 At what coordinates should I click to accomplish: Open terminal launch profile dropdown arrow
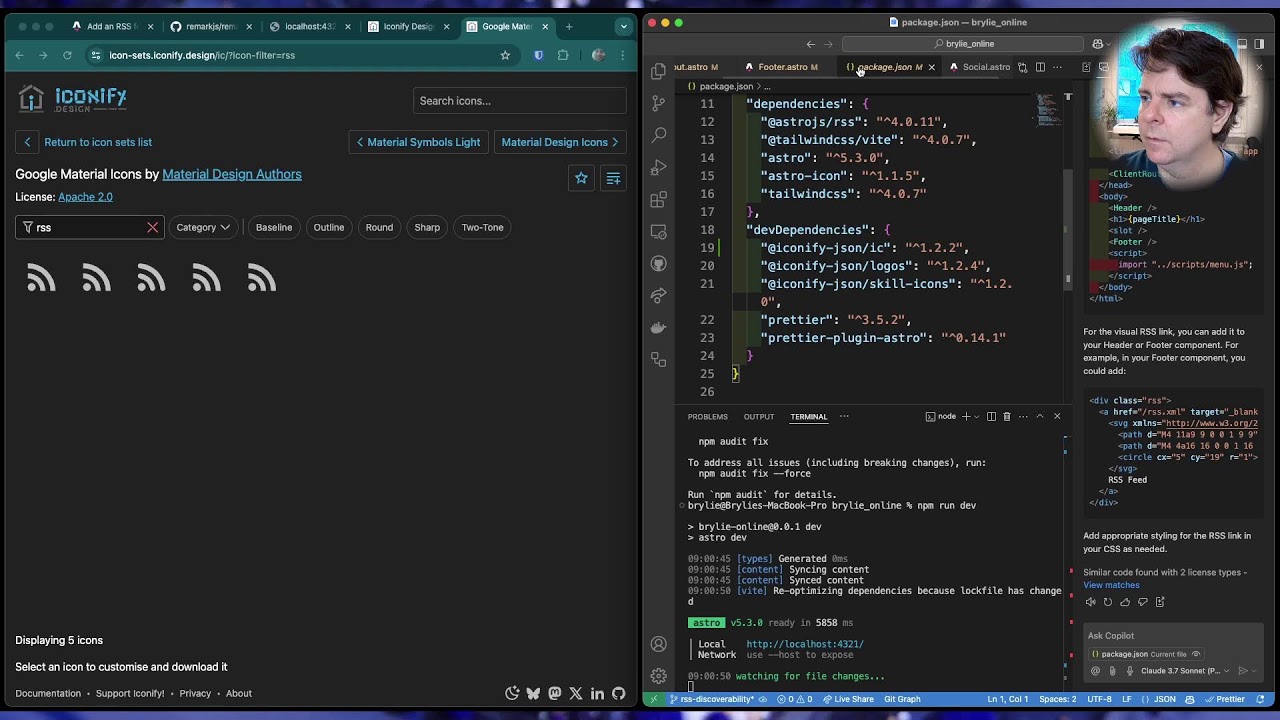pyautogui.click(x=976, y=416)
